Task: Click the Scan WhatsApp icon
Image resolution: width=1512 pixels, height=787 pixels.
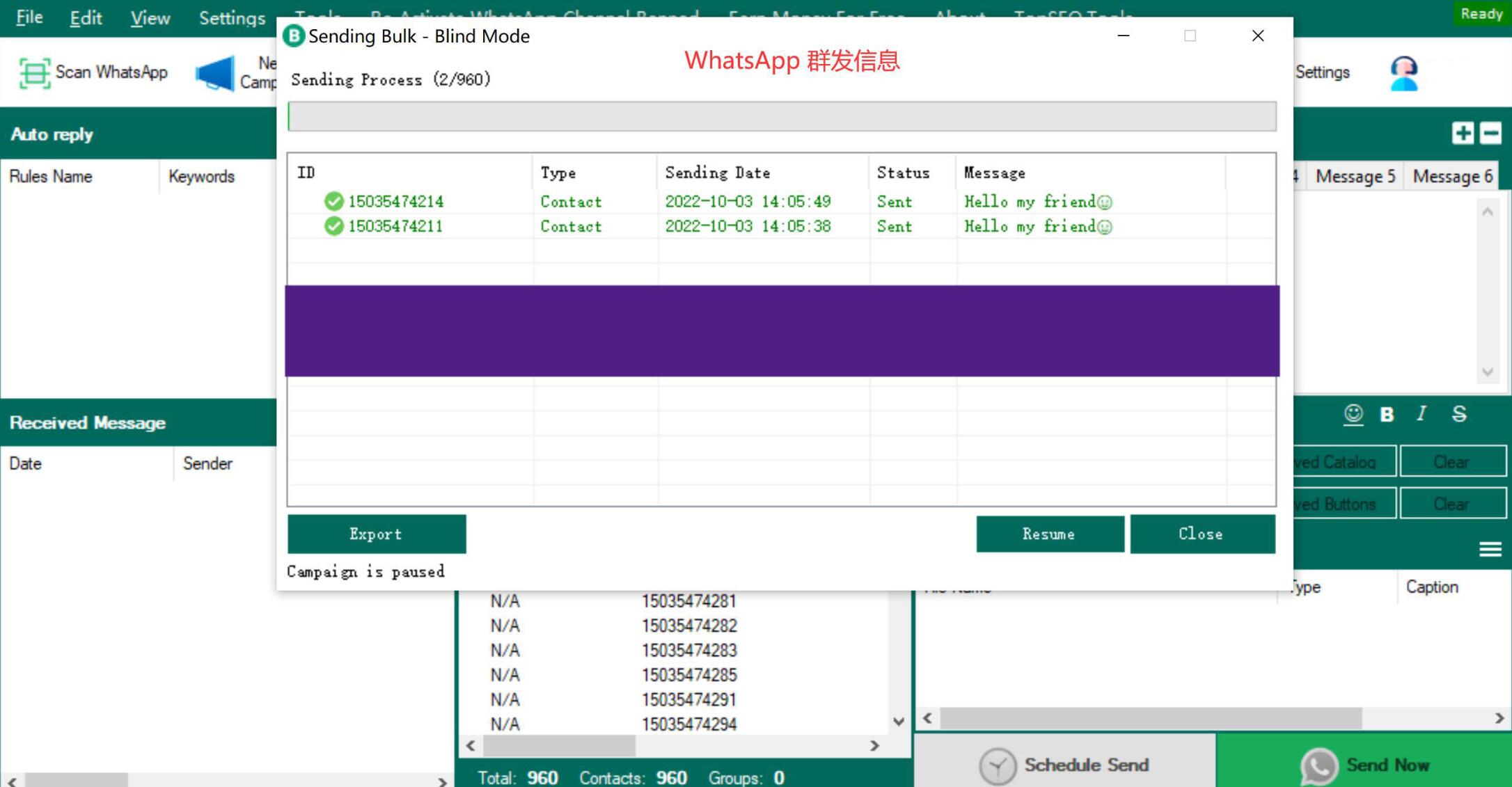Action: [x=34, y=72]
